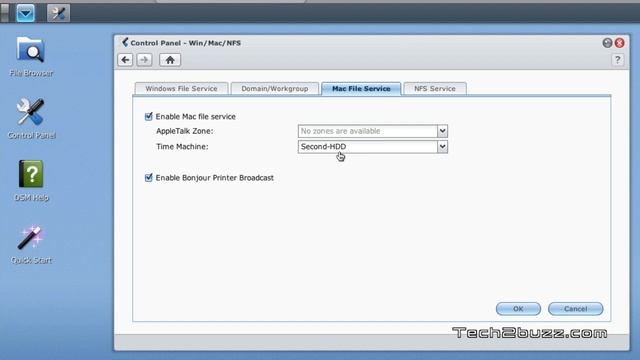
Task: Expand the AppleTalk Zone dropdown arrow
Action: click(442, 131)
